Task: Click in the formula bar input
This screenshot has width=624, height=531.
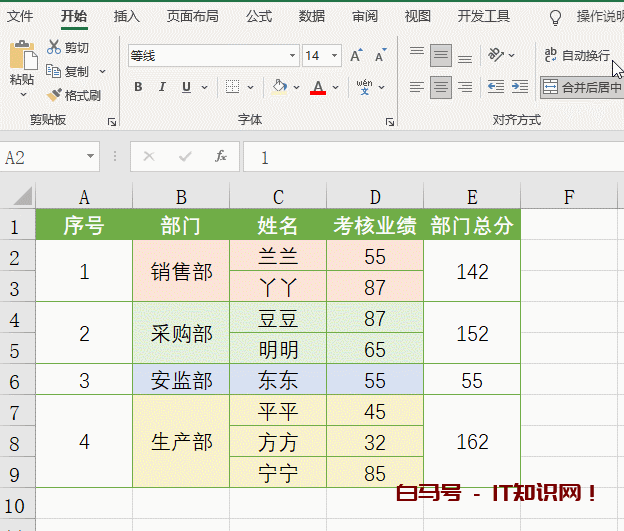Action: click(x=434, y=157)
